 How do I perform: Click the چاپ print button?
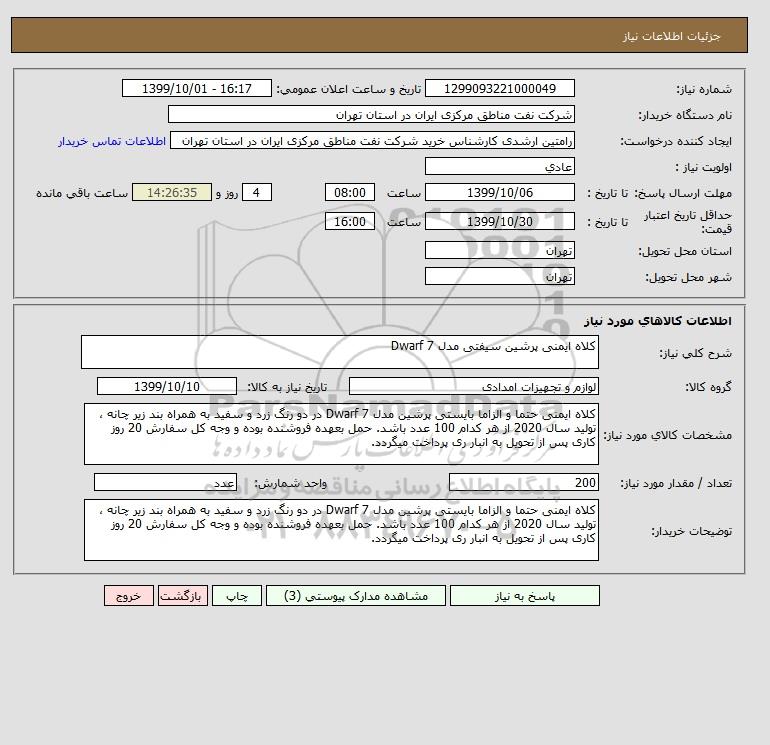237,596
